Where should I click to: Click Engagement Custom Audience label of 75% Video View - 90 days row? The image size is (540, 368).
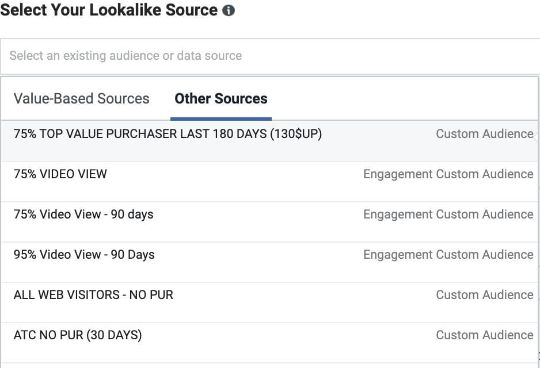coord(448,214)
